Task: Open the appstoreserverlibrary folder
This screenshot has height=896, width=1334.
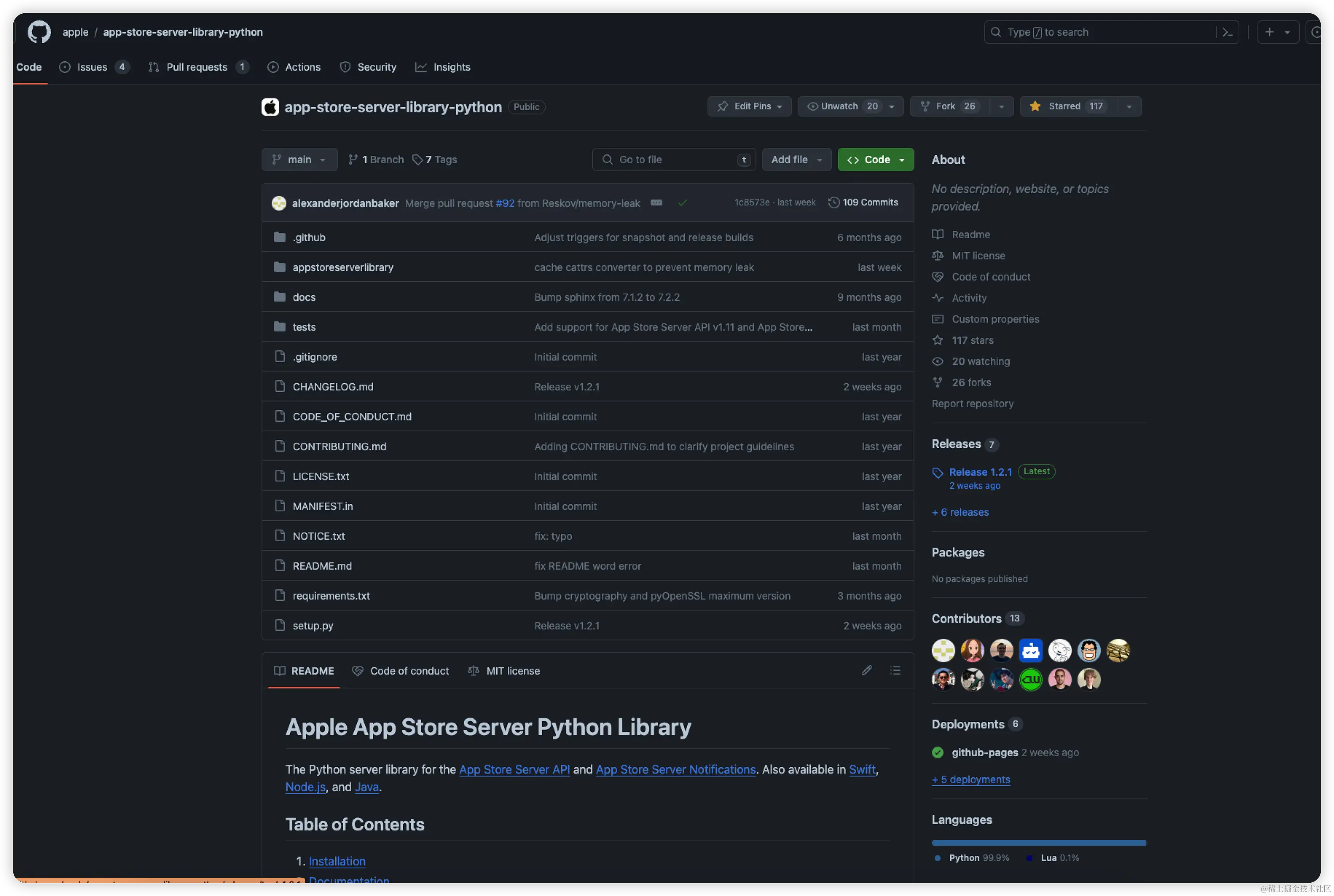Action: click(x=343, y=267)
